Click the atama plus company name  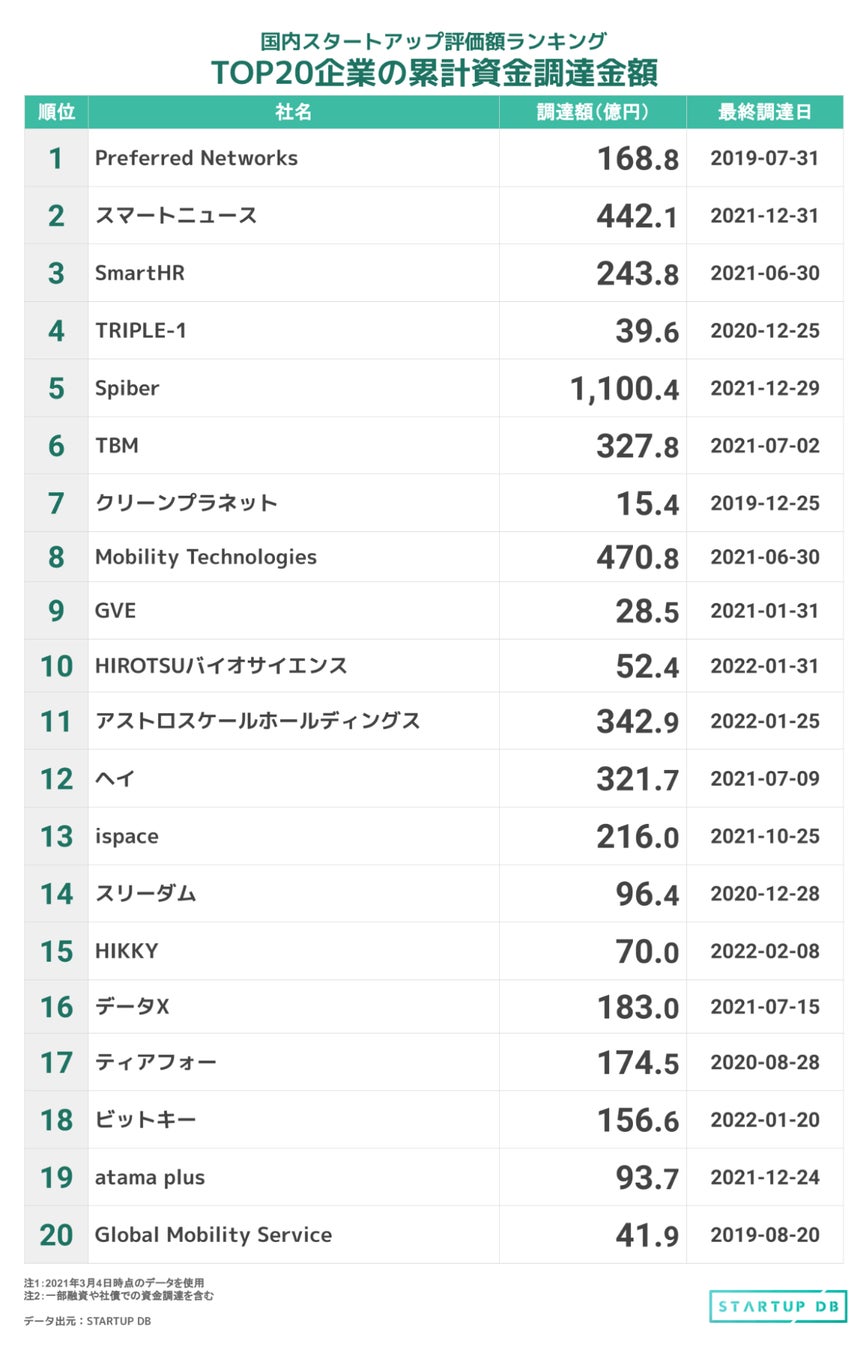click(150, 1177)
